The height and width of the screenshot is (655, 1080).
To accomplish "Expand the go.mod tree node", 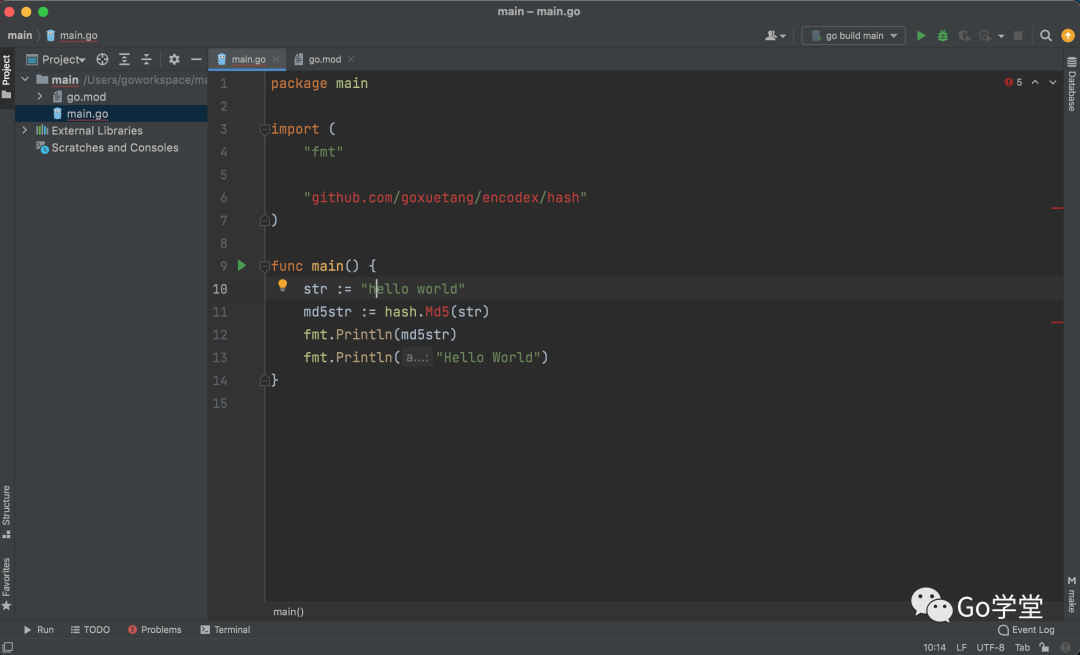I will 40,97.
